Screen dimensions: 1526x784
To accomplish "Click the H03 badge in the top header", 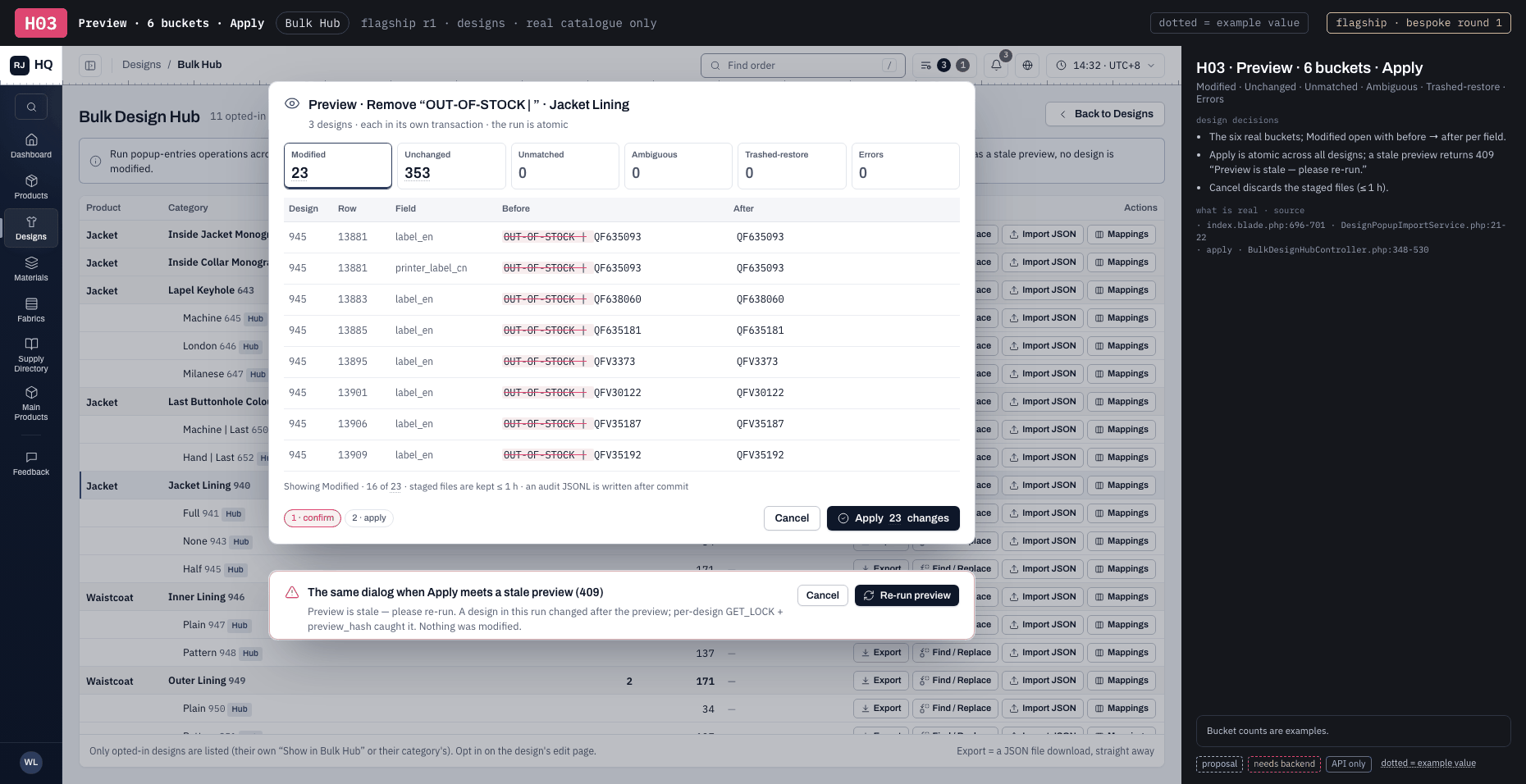I will point(41,23).
